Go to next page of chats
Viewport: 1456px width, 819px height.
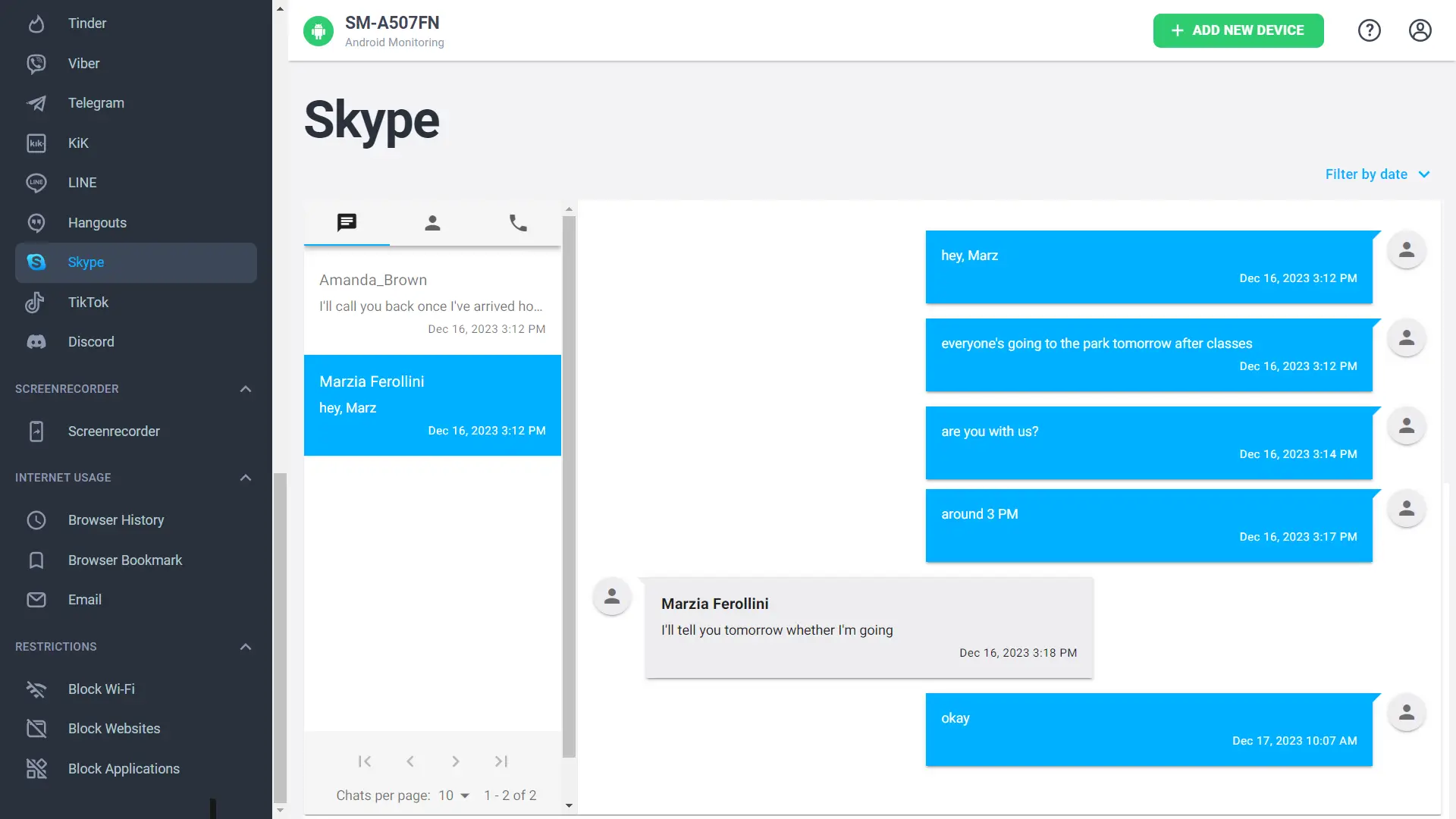456,761
